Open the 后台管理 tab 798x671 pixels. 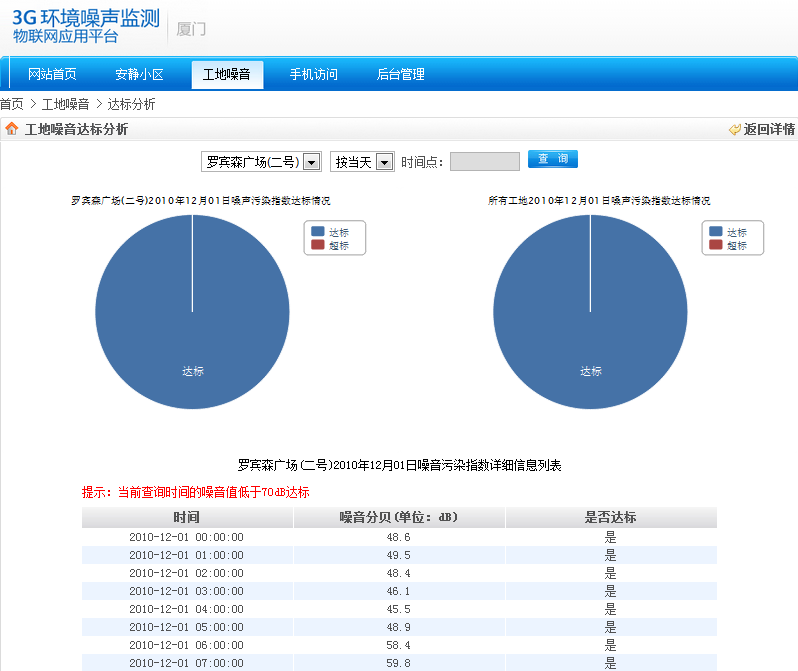(400, 74)
